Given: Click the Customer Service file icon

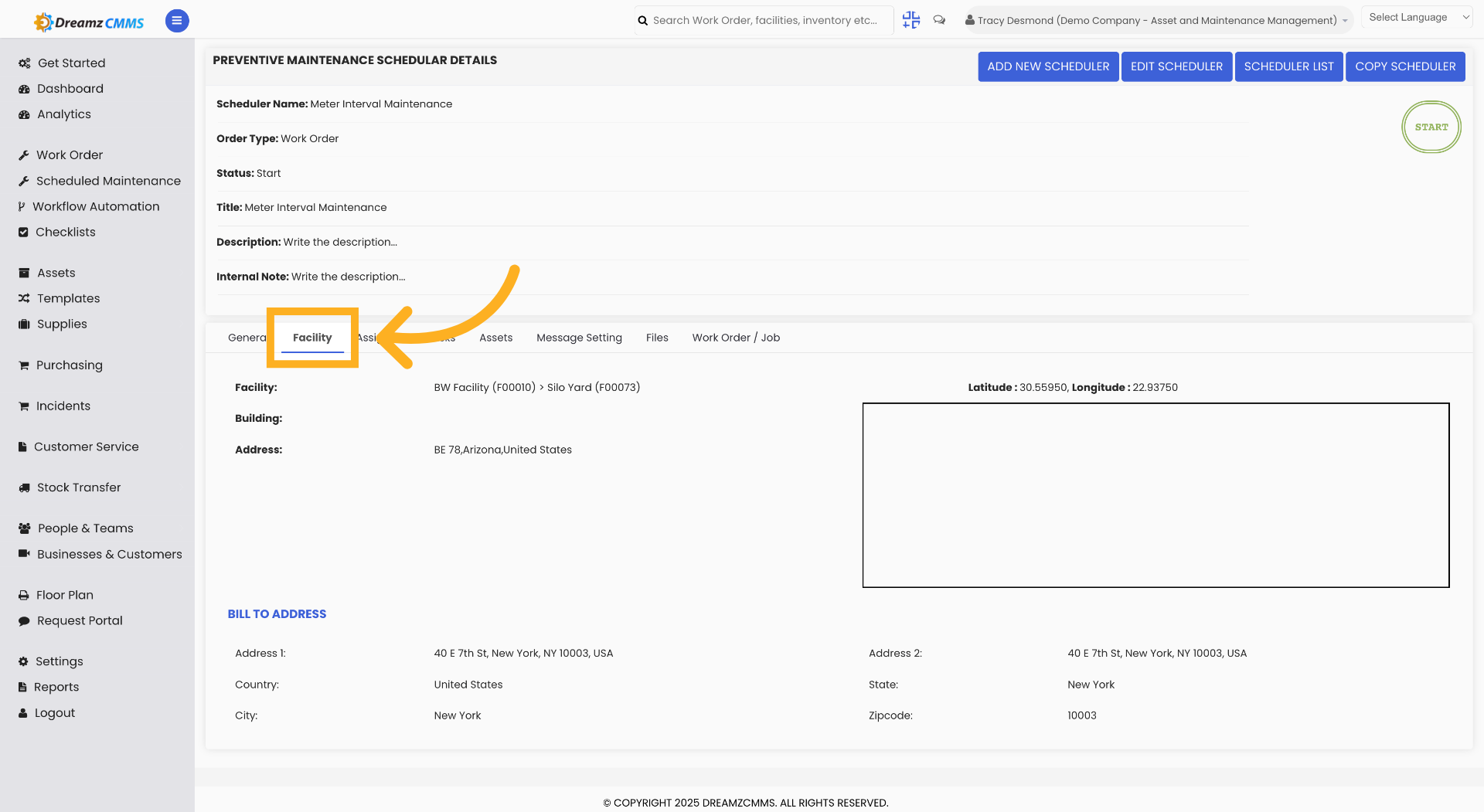Looking at the screenshot, I should 22,447.
